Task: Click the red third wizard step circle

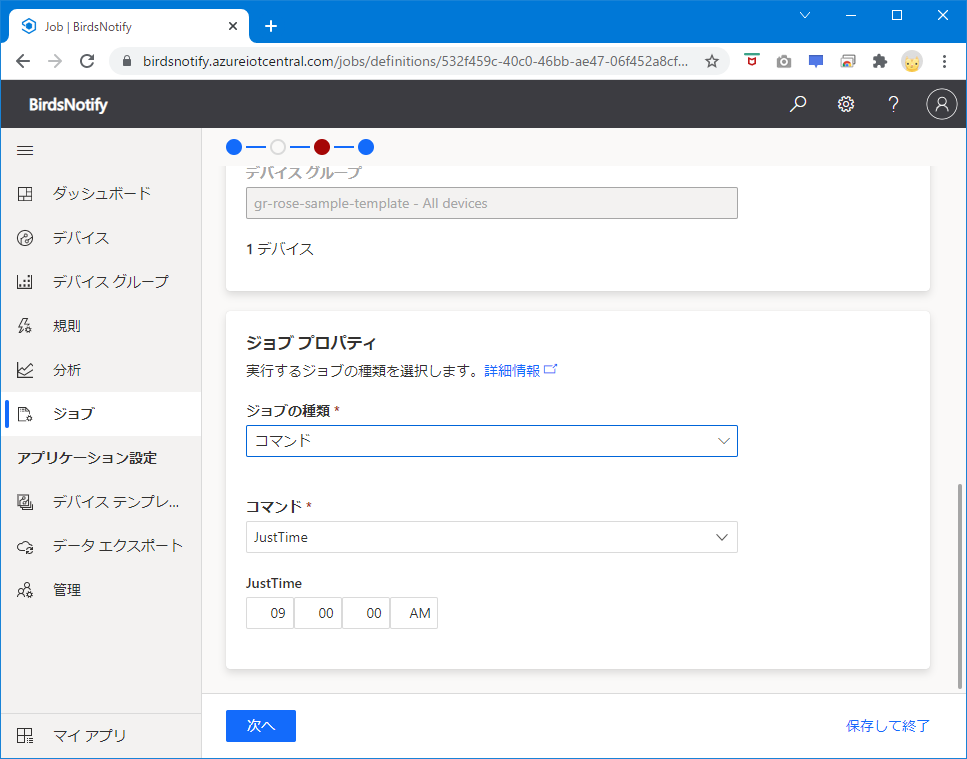Action: click(x=322, y=147)
